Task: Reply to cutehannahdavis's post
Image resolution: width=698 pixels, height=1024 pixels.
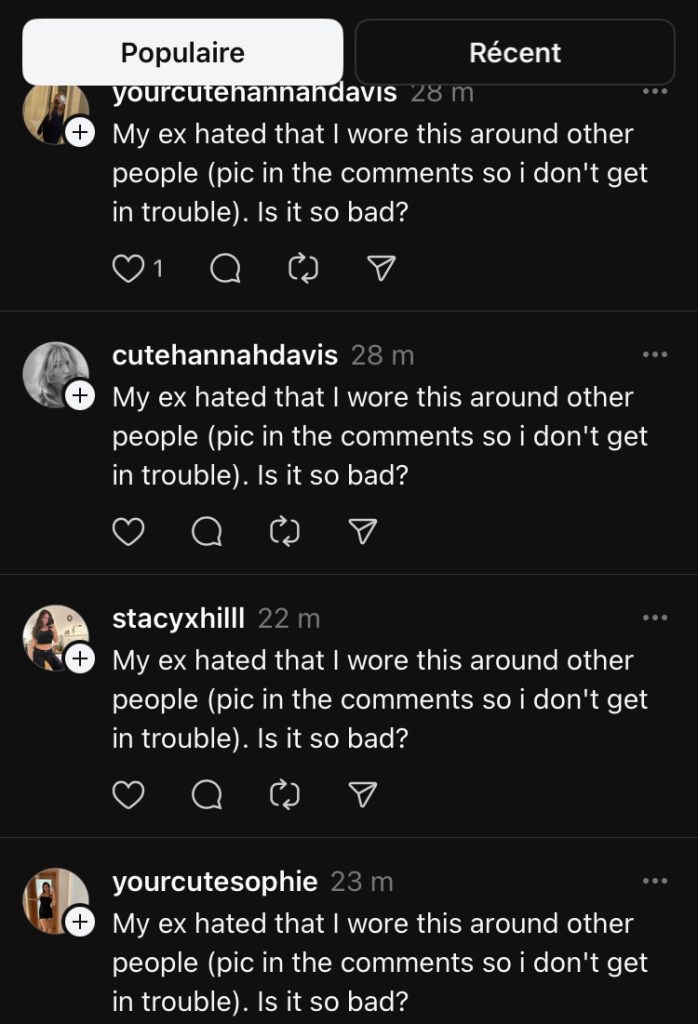Action: (206, 532)
